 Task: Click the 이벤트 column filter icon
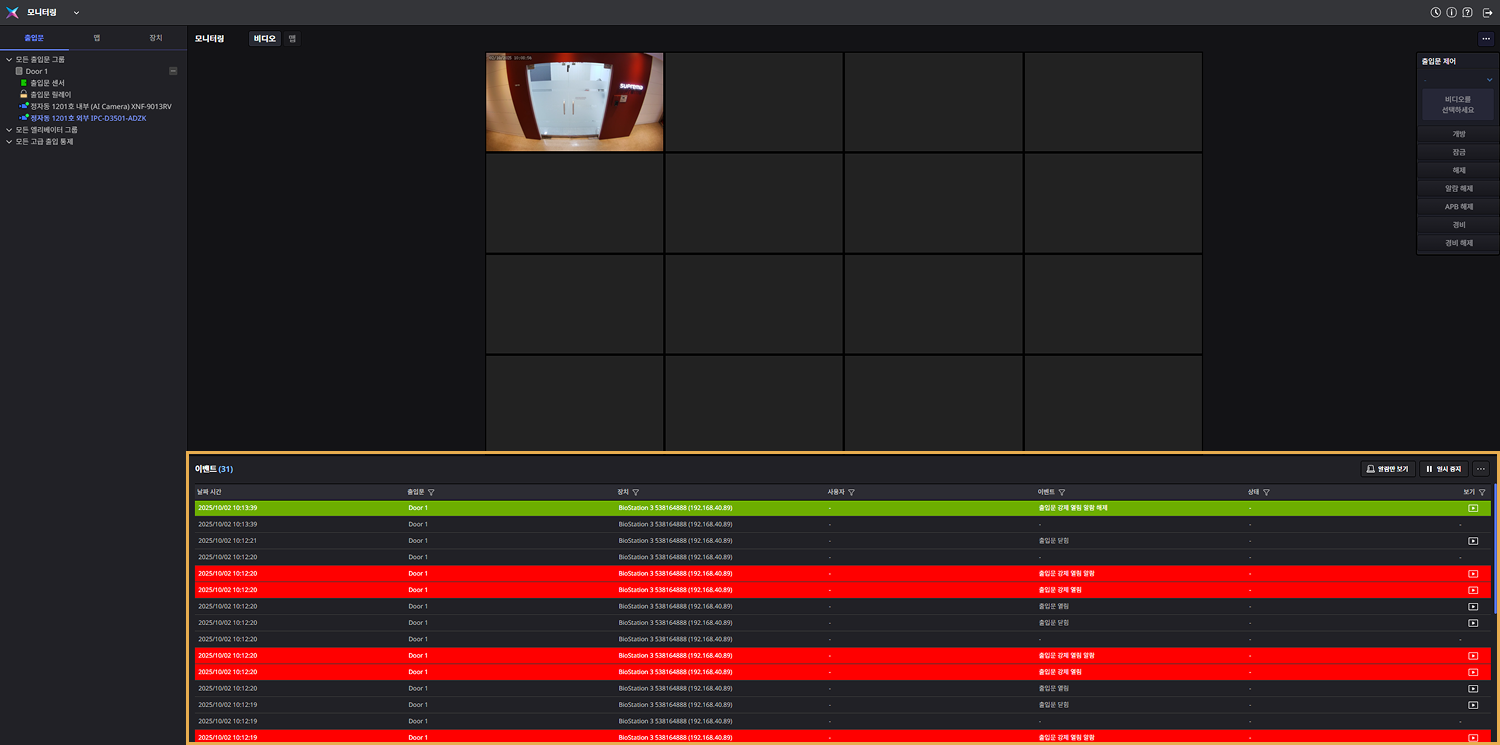click(1061, 492)
